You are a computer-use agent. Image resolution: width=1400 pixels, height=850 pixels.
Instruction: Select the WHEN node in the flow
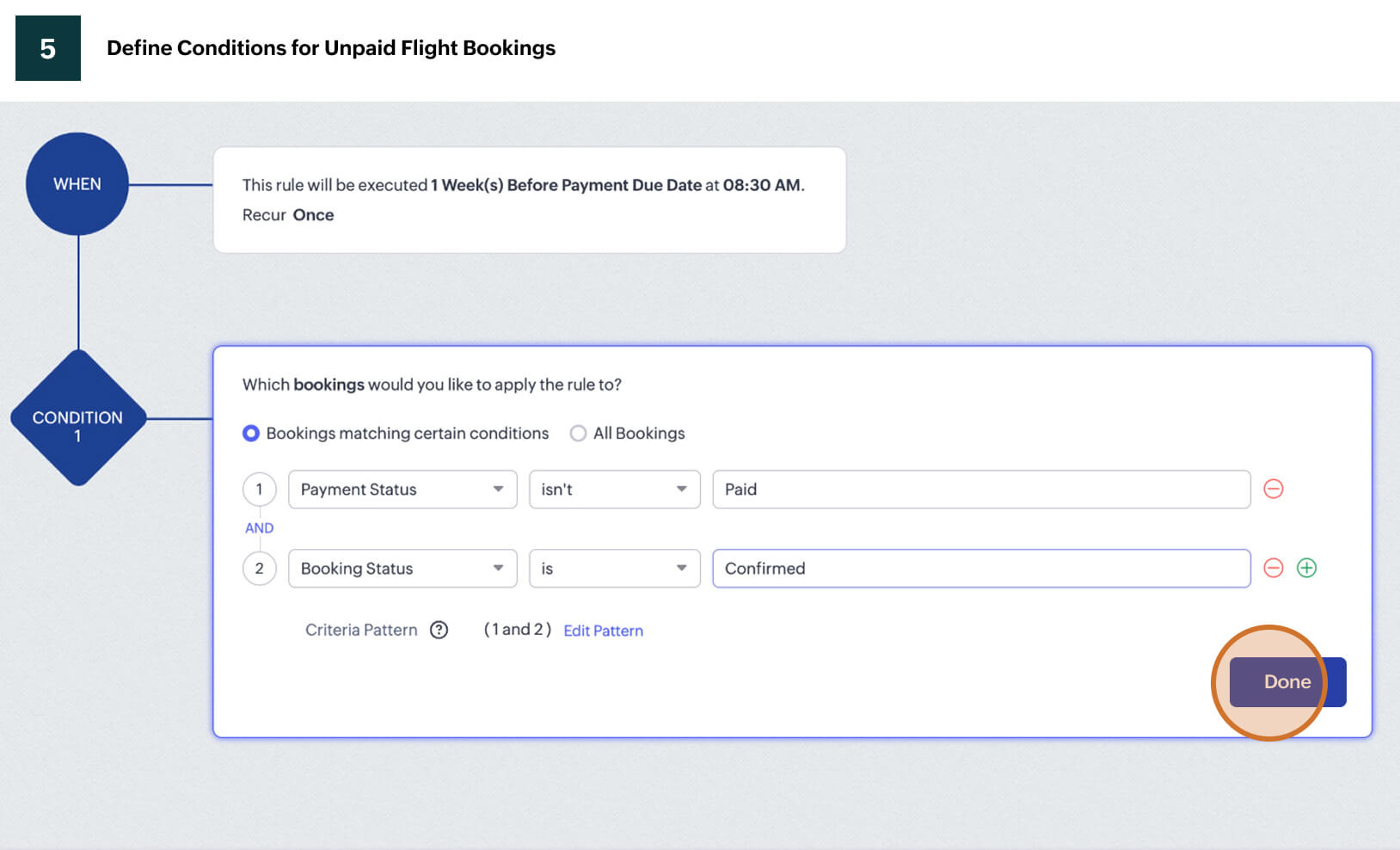pos(77,183)
